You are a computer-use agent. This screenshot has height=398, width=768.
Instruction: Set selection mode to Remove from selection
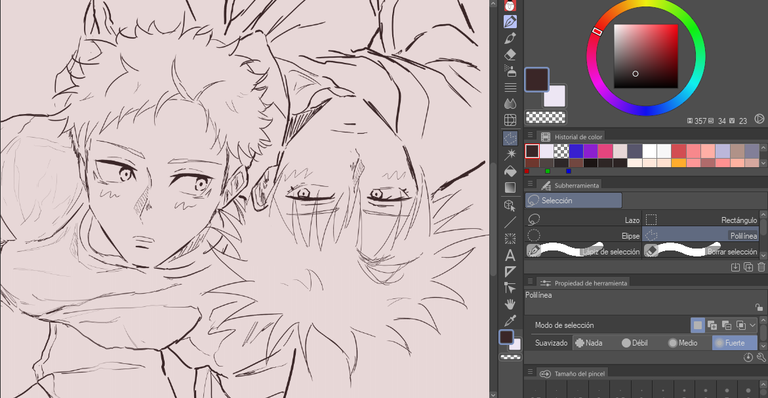pos(726,325)
